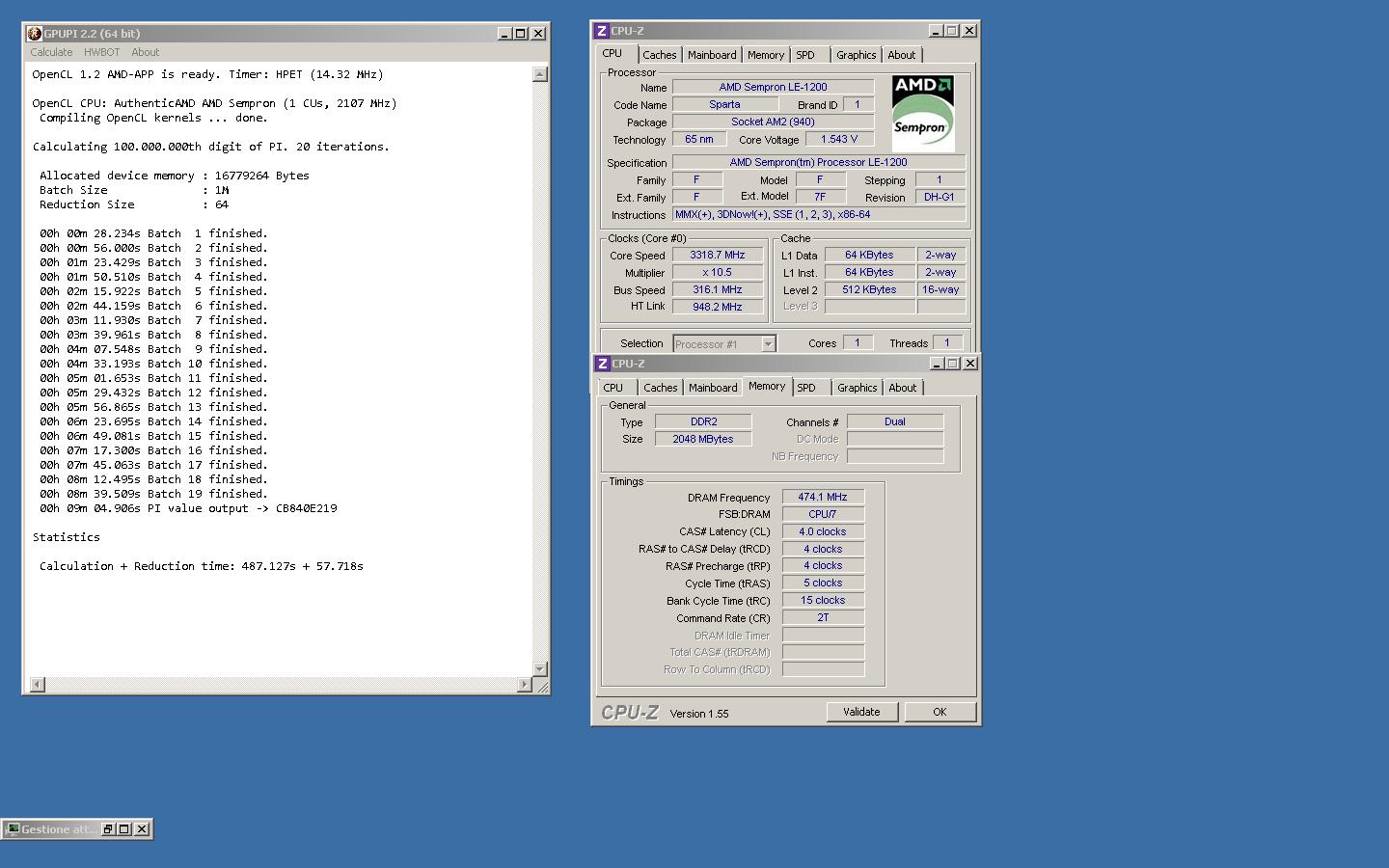The width and height of the screenshot is (1389, 868).
Task: Open the About menu in GPUPI
Action: tap(146, 52)
